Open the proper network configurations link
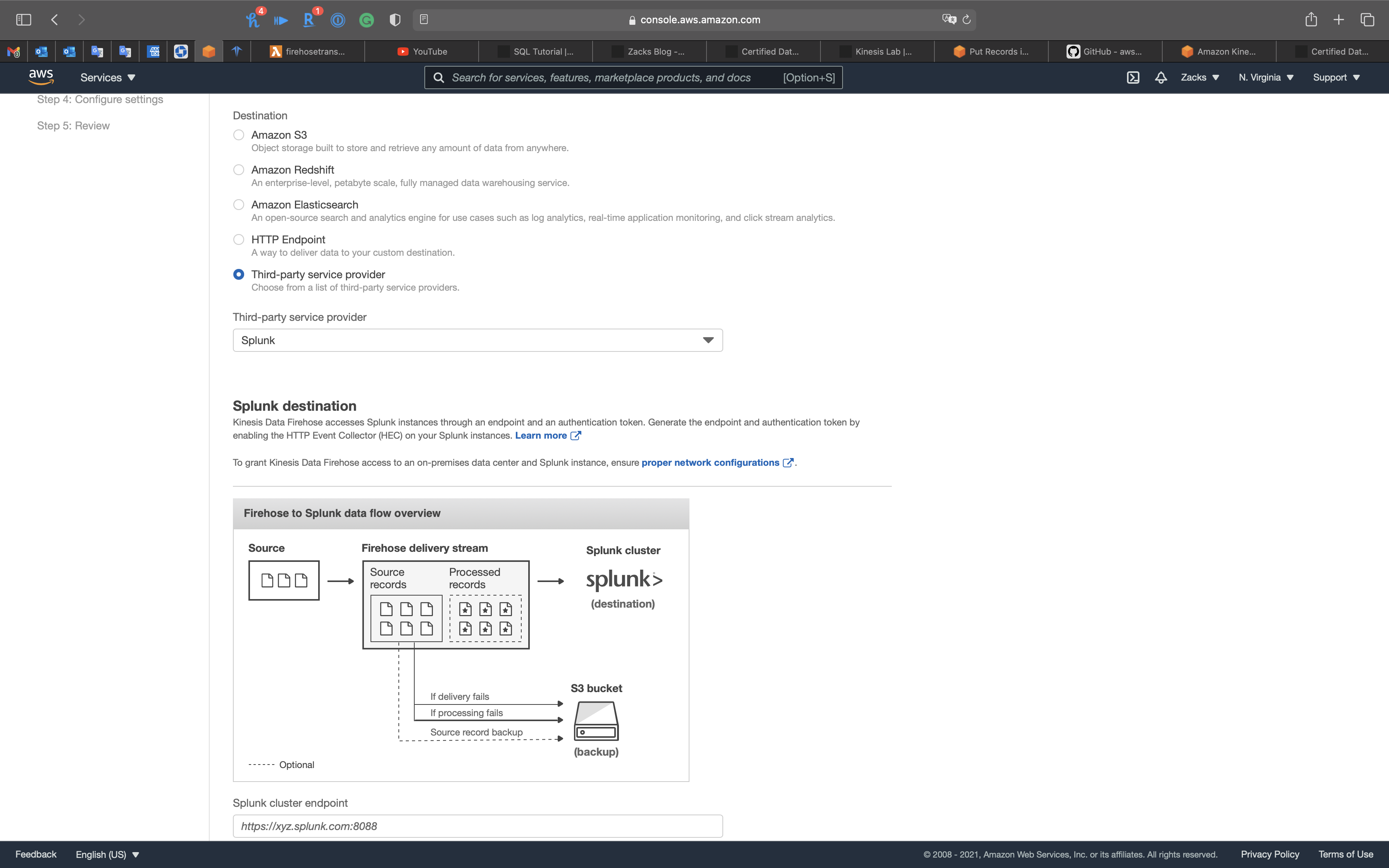This screenshot has width=1389, height=868. click(x=710, y=463)
